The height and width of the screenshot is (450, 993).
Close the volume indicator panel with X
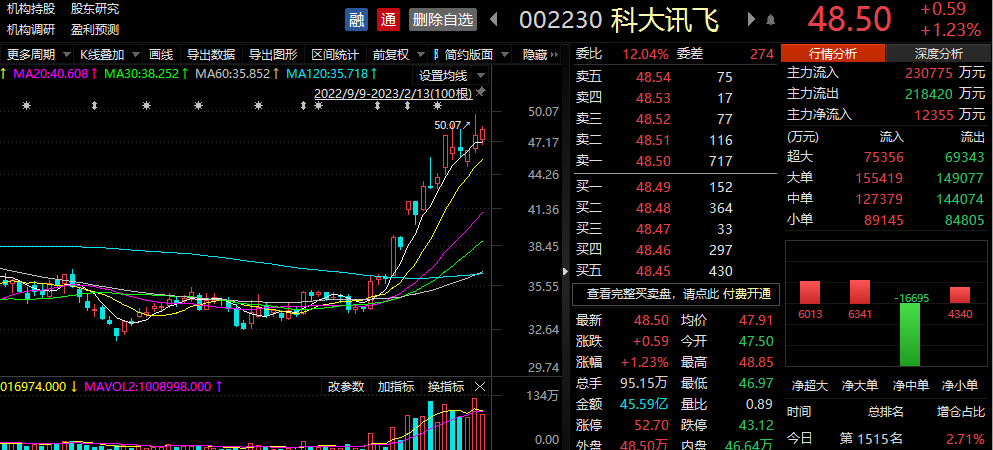[x=481, y=387]
